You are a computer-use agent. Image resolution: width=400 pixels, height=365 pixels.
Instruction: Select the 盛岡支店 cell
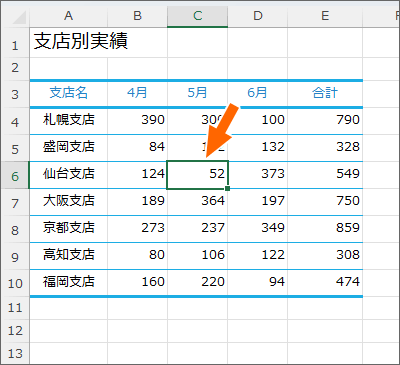coord(68,147)
